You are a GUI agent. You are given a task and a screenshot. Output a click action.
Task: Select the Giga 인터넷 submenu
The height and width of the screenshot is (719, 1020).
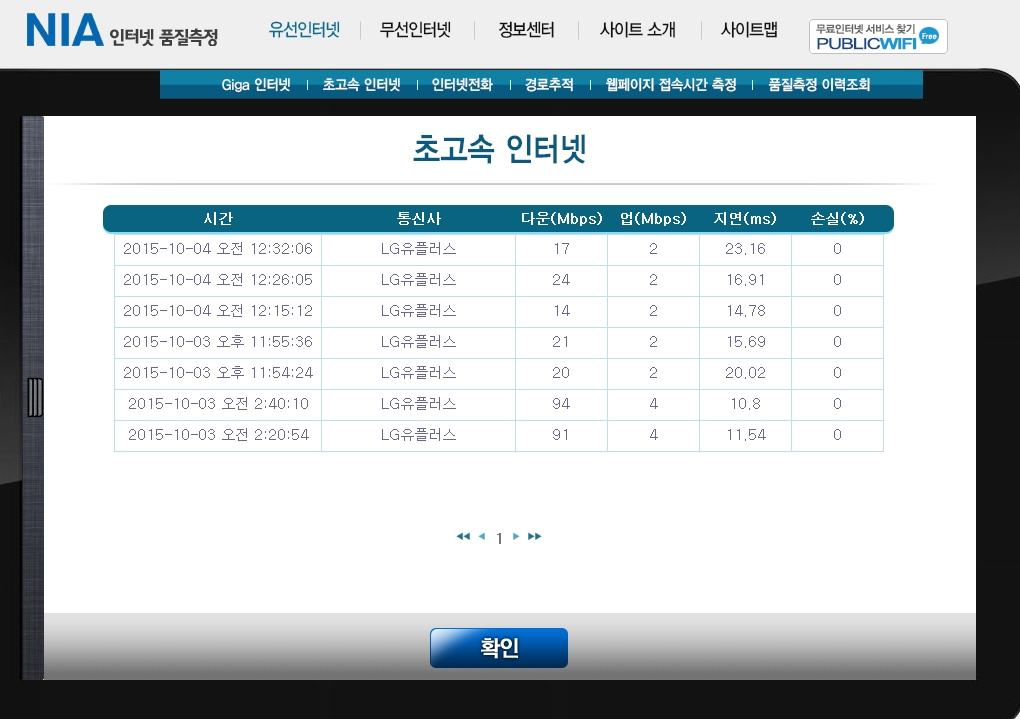[x=256, y=85]
